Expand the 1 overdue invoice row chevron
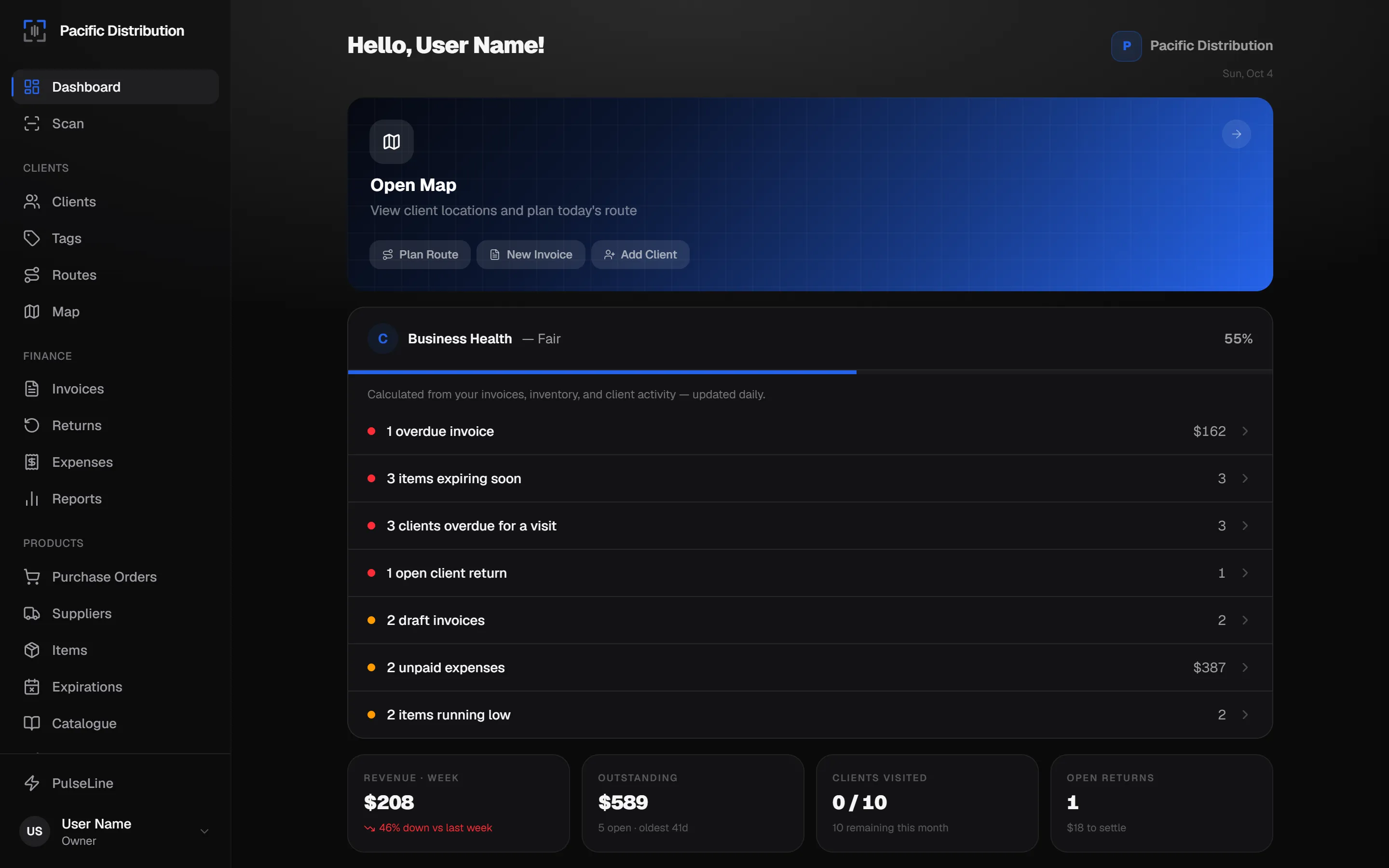Image resolution: width=1389 pixels, height=868 pixels. tap(1245, 431)
